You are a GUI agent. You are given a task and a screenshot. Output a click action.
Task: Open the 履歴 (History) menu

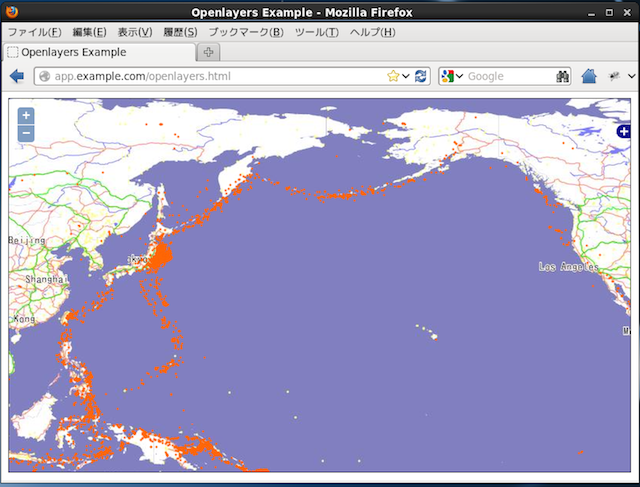point(180,32)
